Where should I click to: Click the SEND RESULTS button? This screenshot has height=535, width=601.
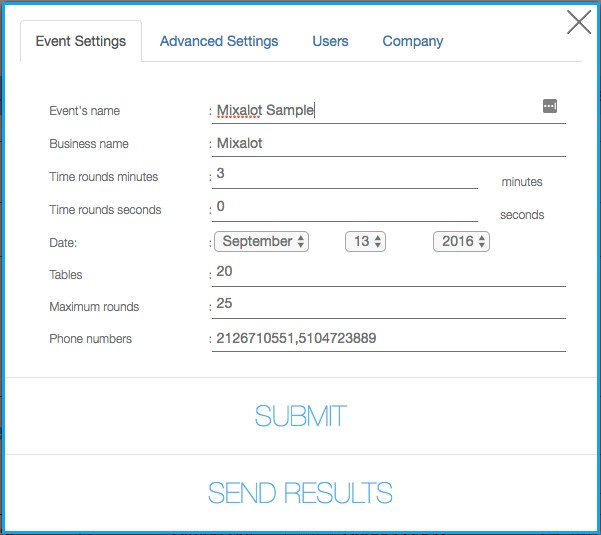point(300,493)
